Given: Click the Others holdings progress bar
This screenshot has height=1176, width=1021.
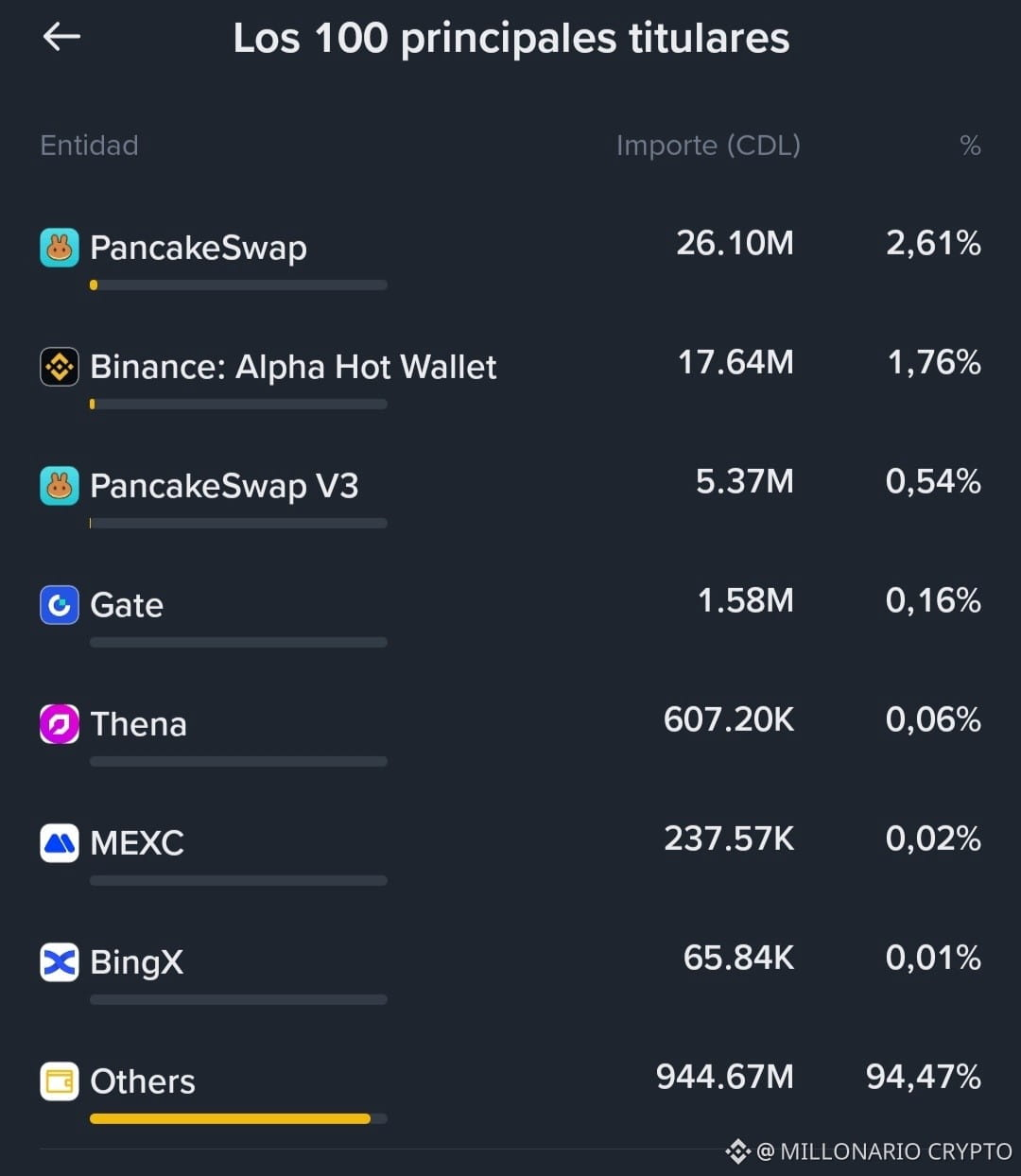Looking at the screenshot, I should coord(238,1118).
